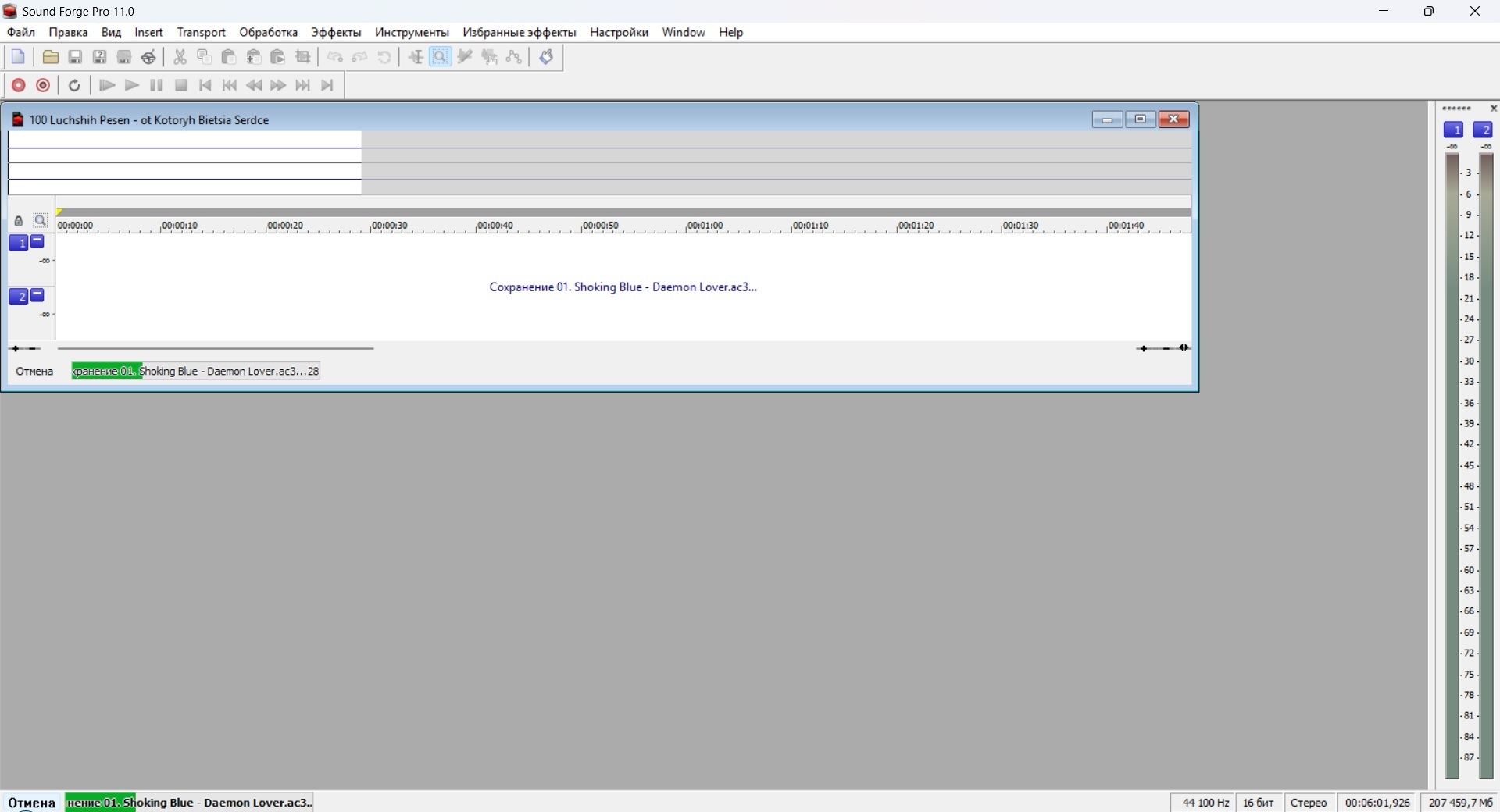Click the Copy icon in the toolbar
Screen dimensions: 1500x812
[205, 57]
